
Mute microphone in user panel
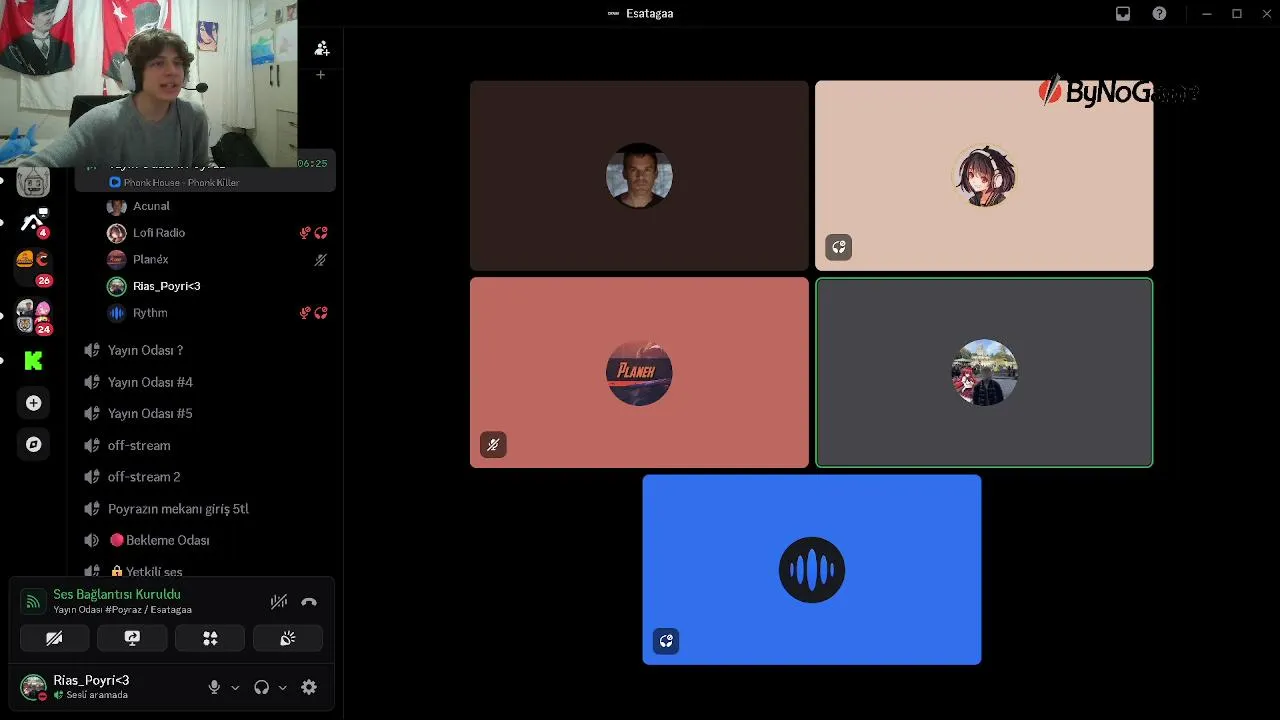[214, 687]
